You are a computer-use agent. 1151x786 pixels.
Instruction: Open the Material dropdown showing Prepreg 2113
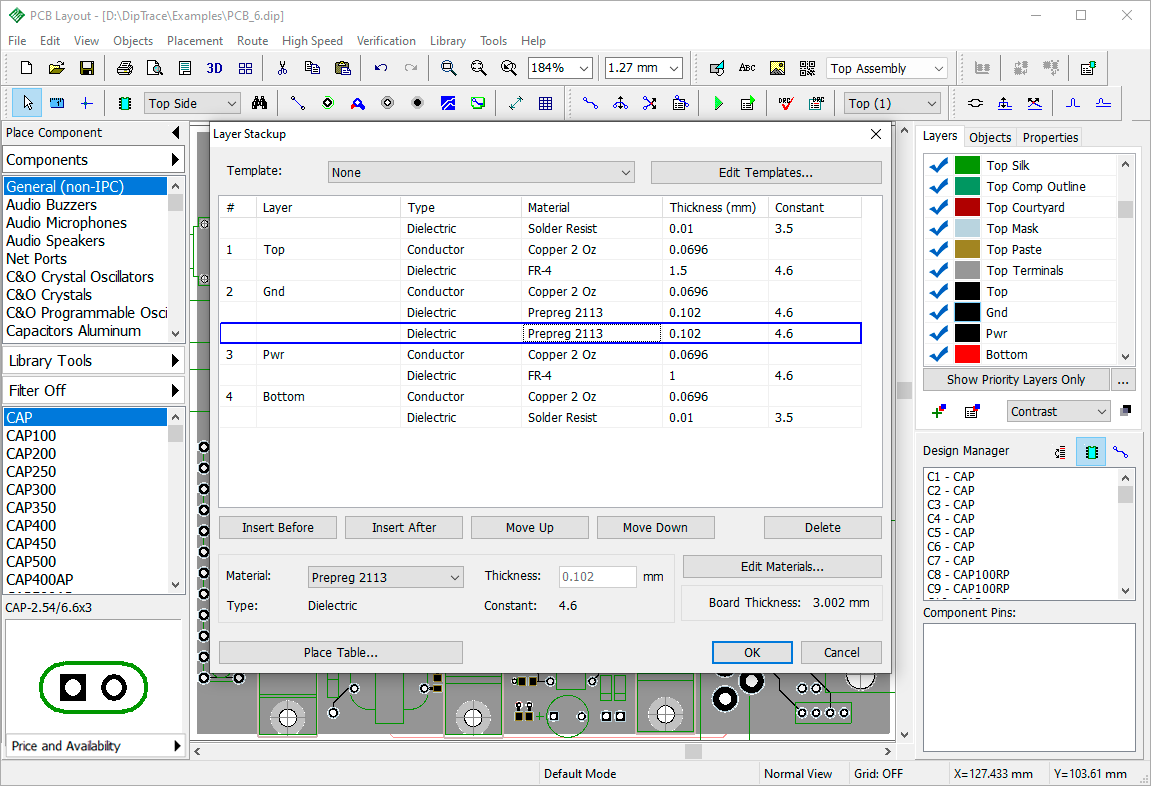(x=385, y=578)
